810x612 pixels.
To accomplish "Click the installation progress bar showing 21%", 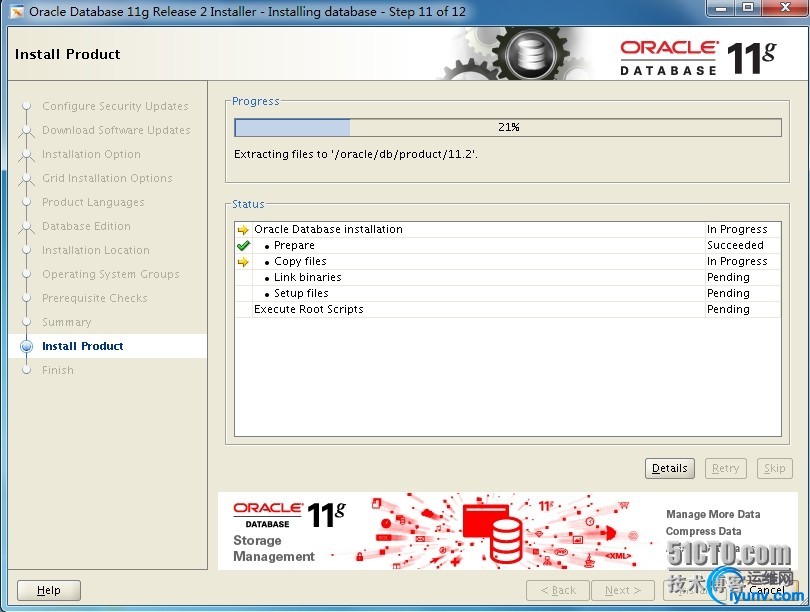I will pos(508,127).
